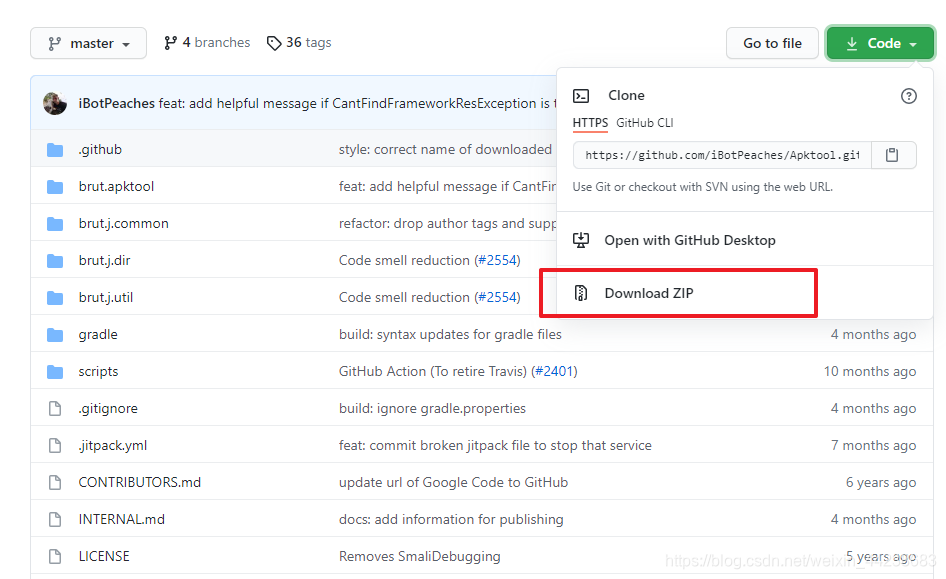Open commit 'refactor: drop author tags'
Screen dimensions: 946x579
(x=448, y=224)
